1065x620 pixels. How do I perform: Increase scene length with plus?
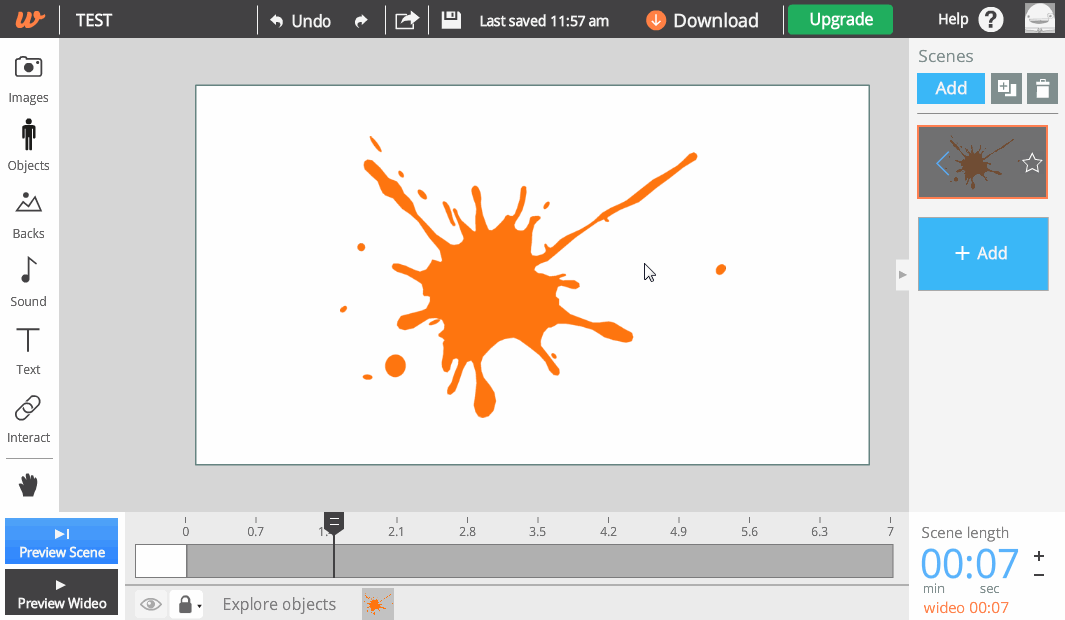[x=1039, y=556]
